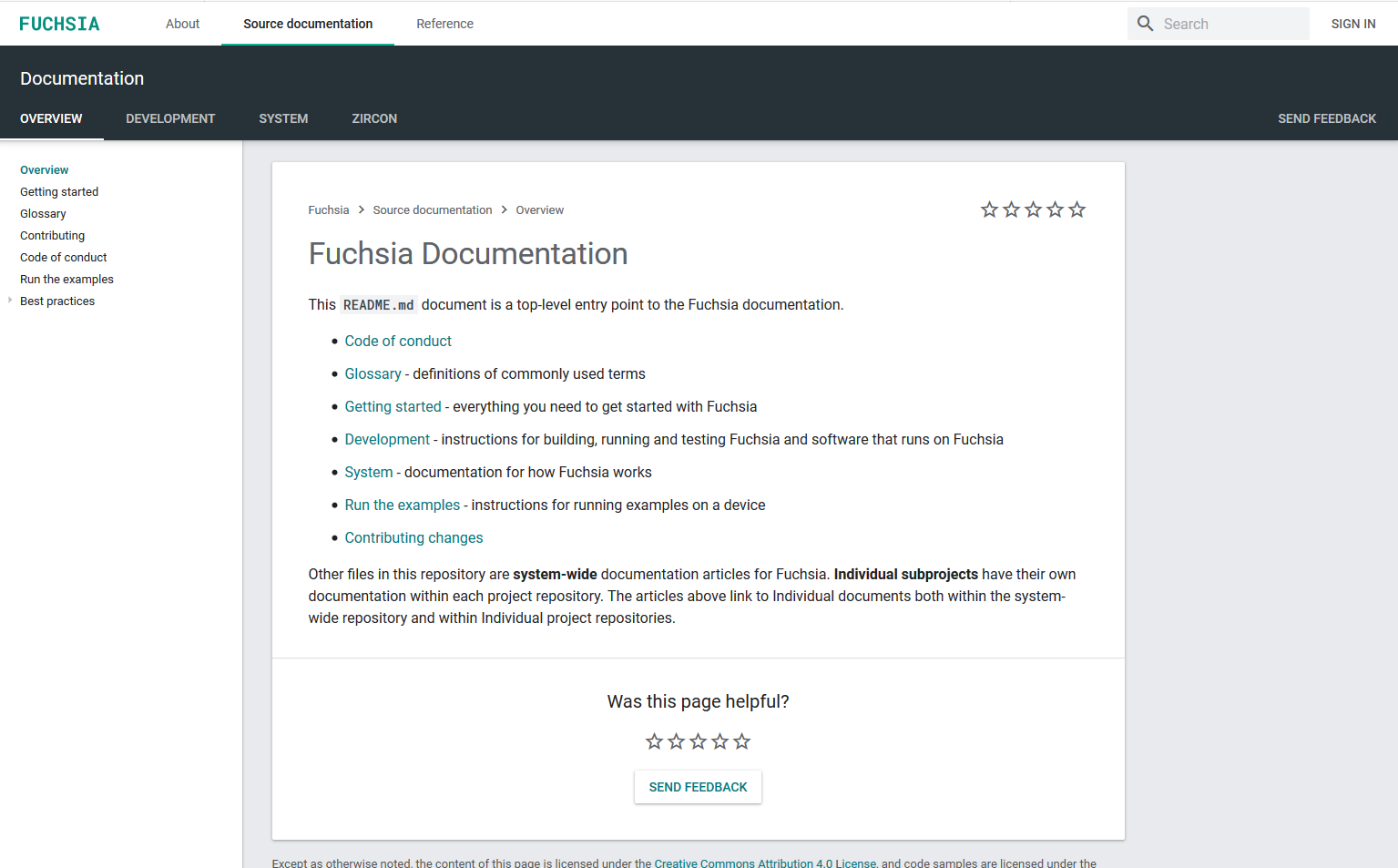Open Glossary in the sidebar

[x=43, y=214]
